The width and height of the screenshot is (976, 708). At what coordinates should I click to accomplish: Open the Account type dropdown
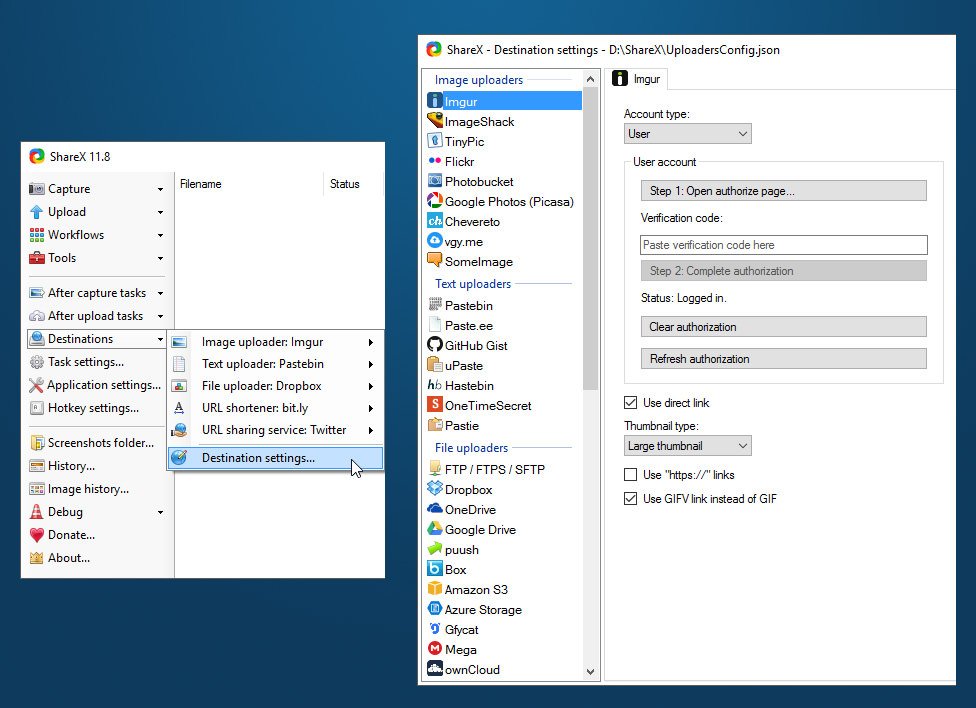point(688,134)
